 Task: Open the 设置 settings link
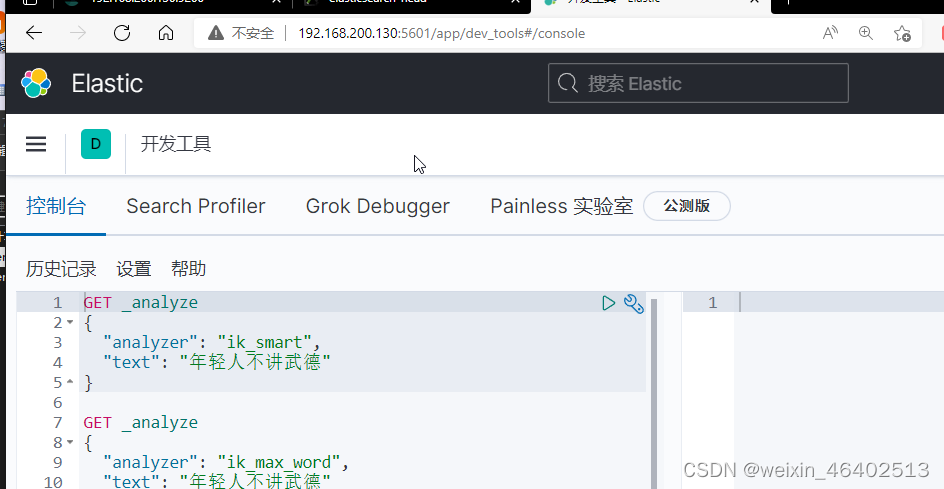pos(134,269)
